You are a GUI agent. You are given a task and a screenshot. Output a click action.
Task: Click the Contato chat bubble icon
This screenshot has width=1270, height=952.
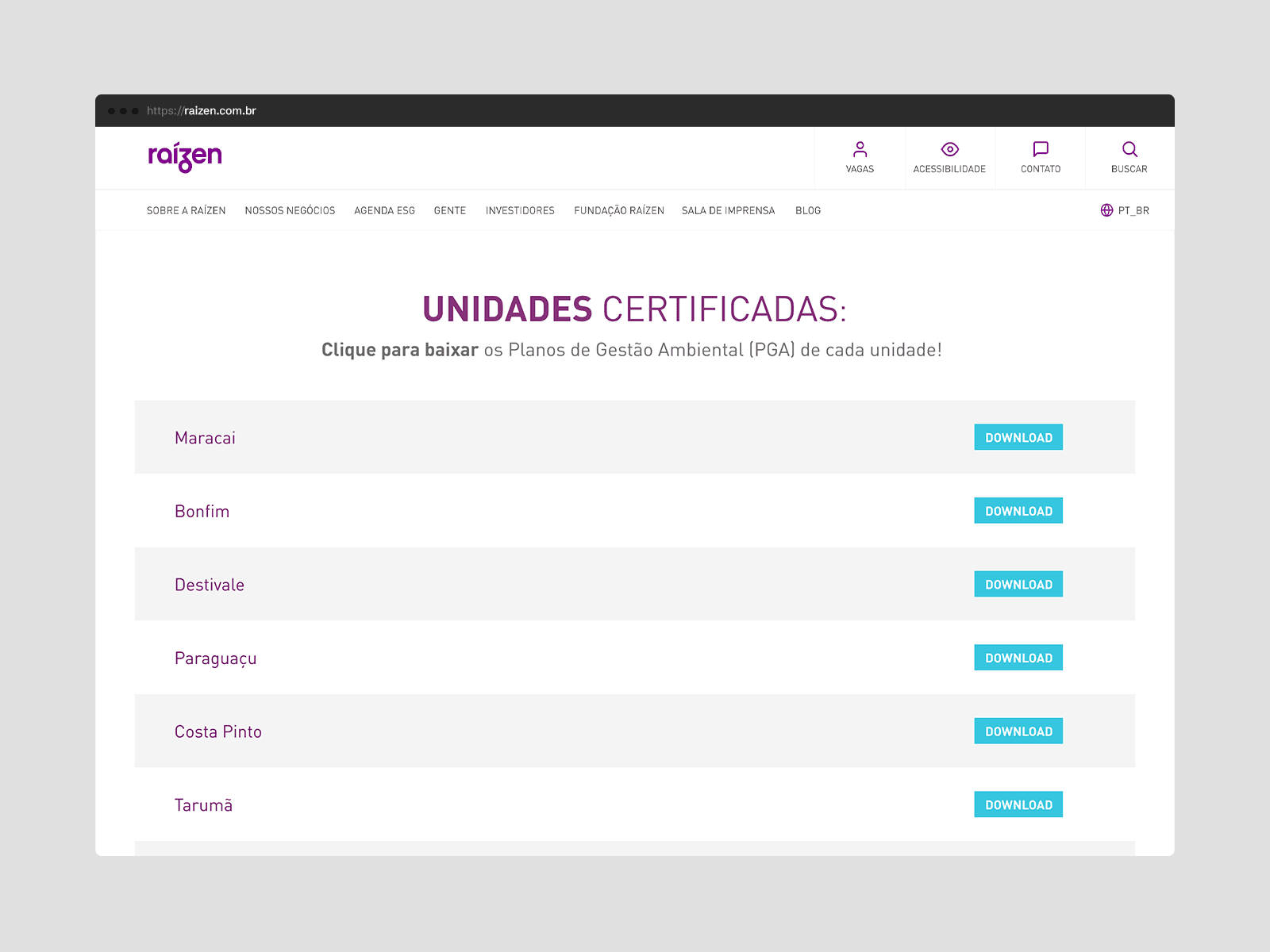1040,150
